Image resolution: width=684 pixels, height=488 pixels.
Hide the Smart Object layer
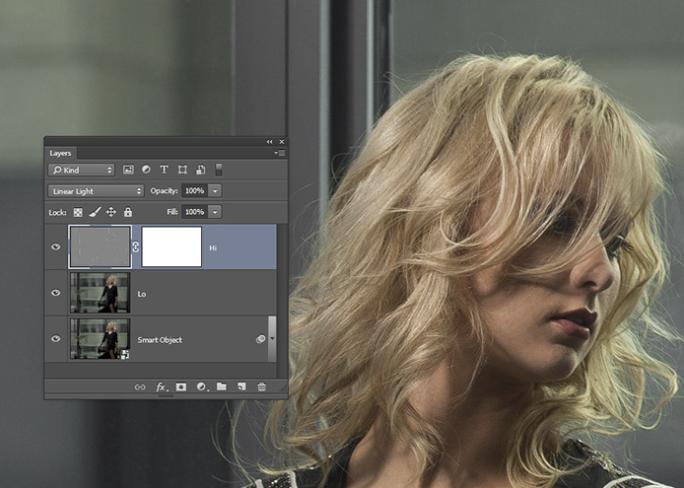pyautogui.click(x=56, y=340)
